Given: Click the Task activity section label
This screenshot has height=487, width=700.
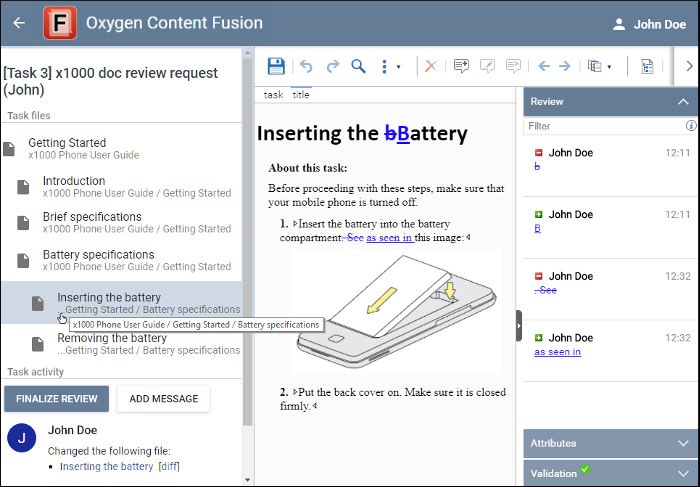Looking at the screenshot, I should click(x=36, y=372).
